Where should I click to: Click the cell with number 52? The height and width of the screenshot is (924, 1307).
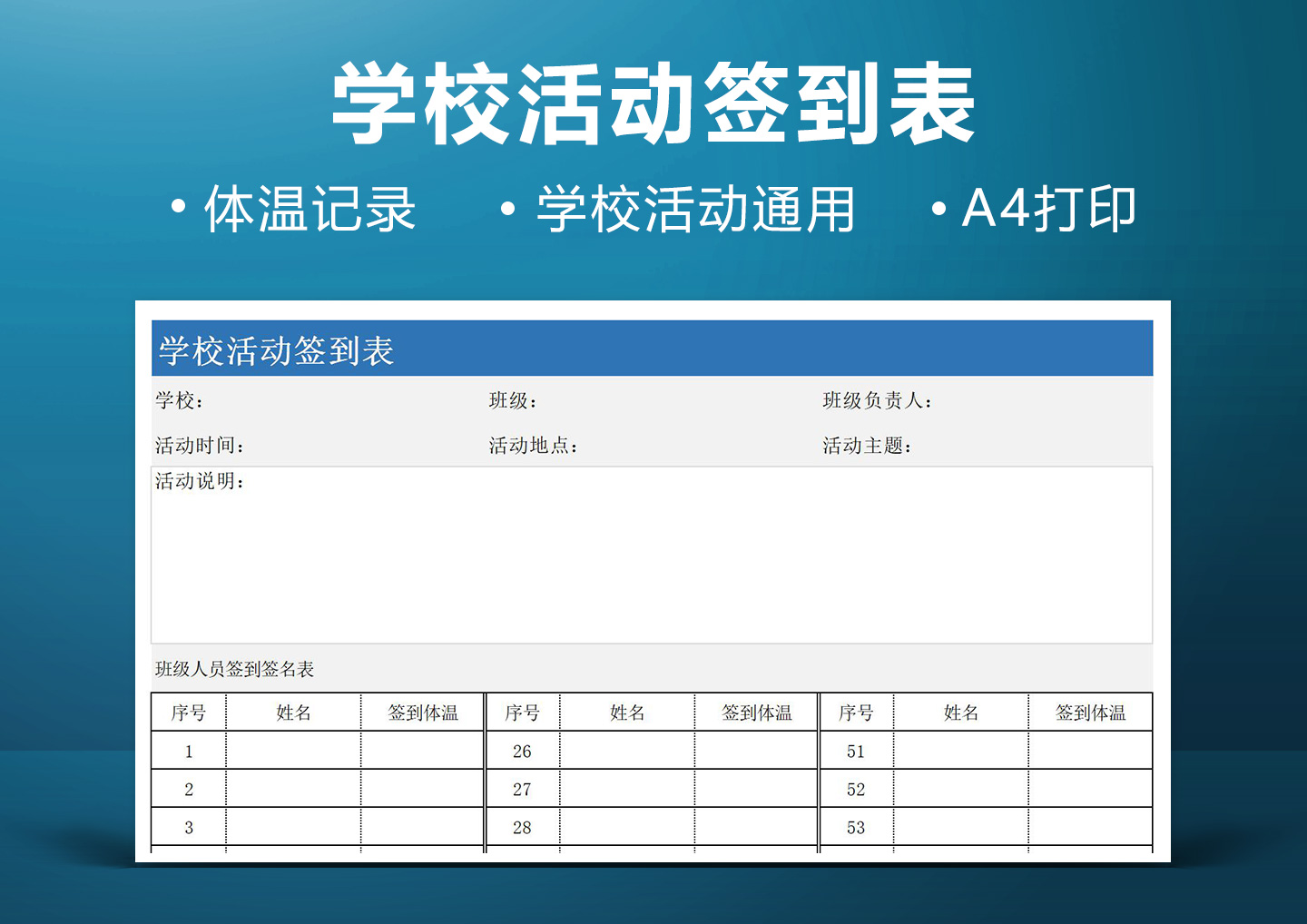(856, 789)
